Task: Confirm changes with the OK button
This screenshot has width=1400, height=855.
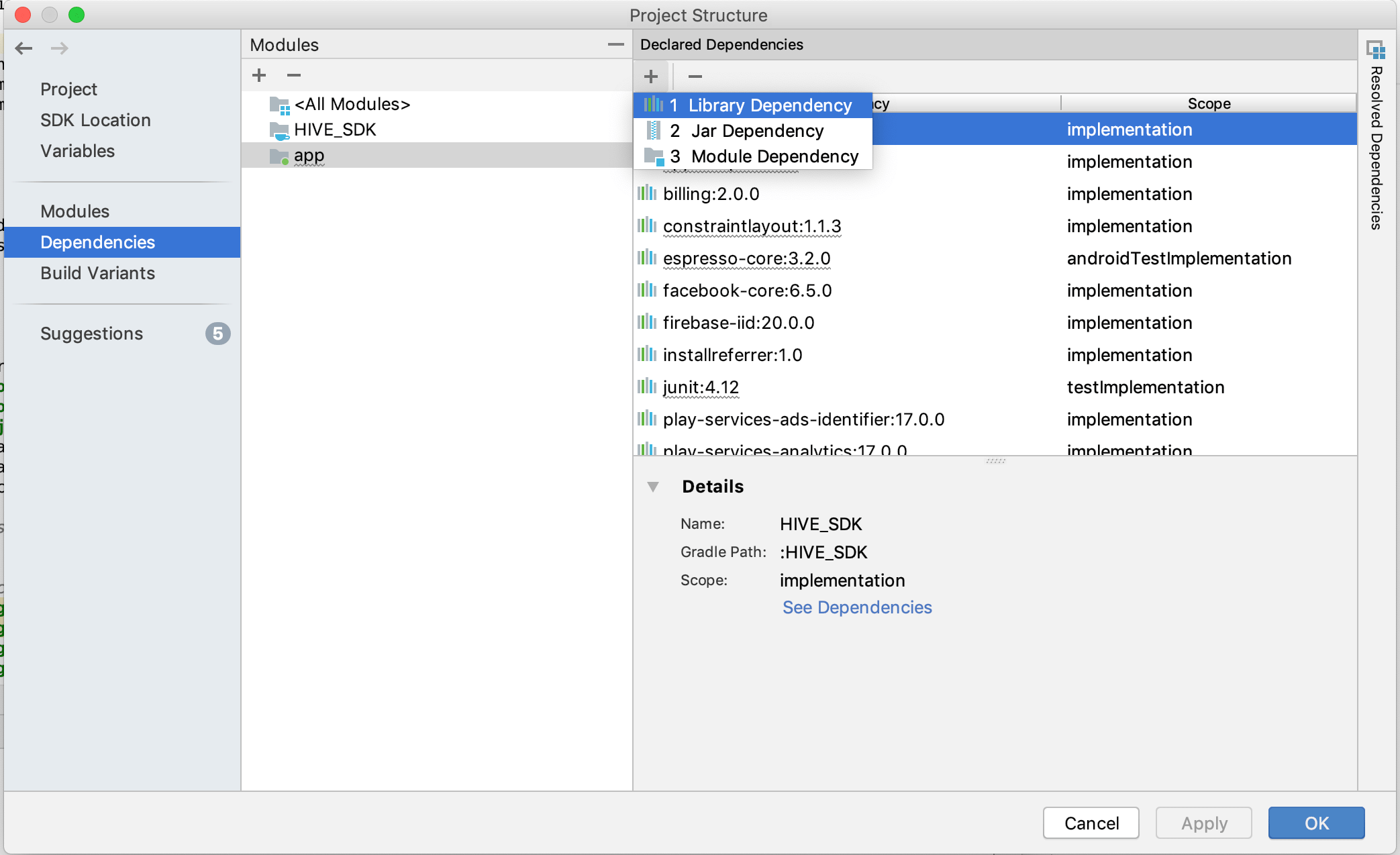Action: tap(1315, 823)
